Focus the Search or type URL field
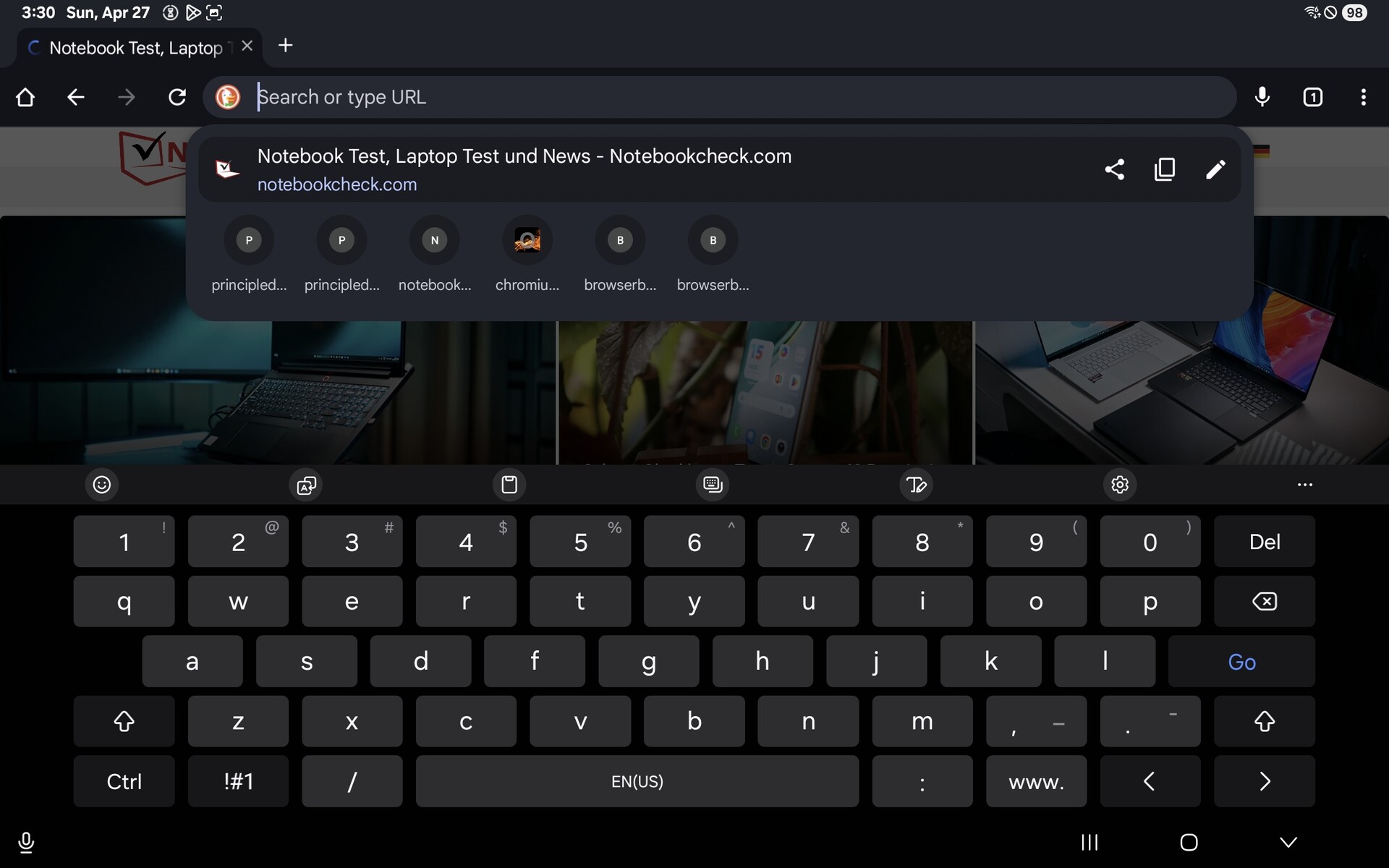The image size is (1389, 868). point(723,97)
